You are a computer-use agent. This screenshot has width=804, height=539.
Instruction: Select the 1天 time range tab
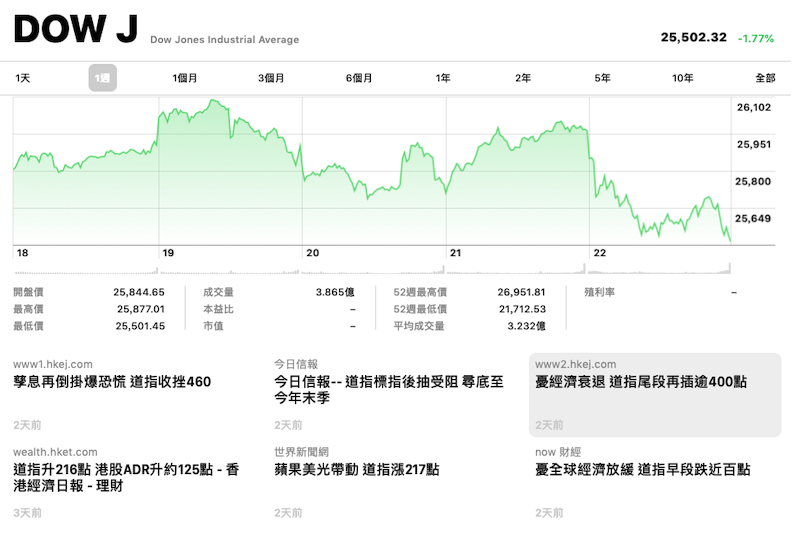point(23,78)
